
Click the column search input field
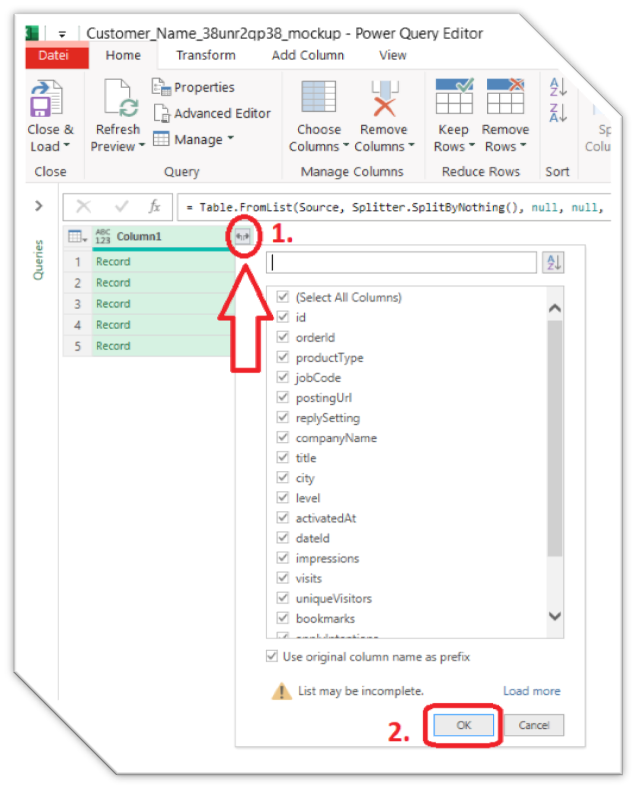402,263
